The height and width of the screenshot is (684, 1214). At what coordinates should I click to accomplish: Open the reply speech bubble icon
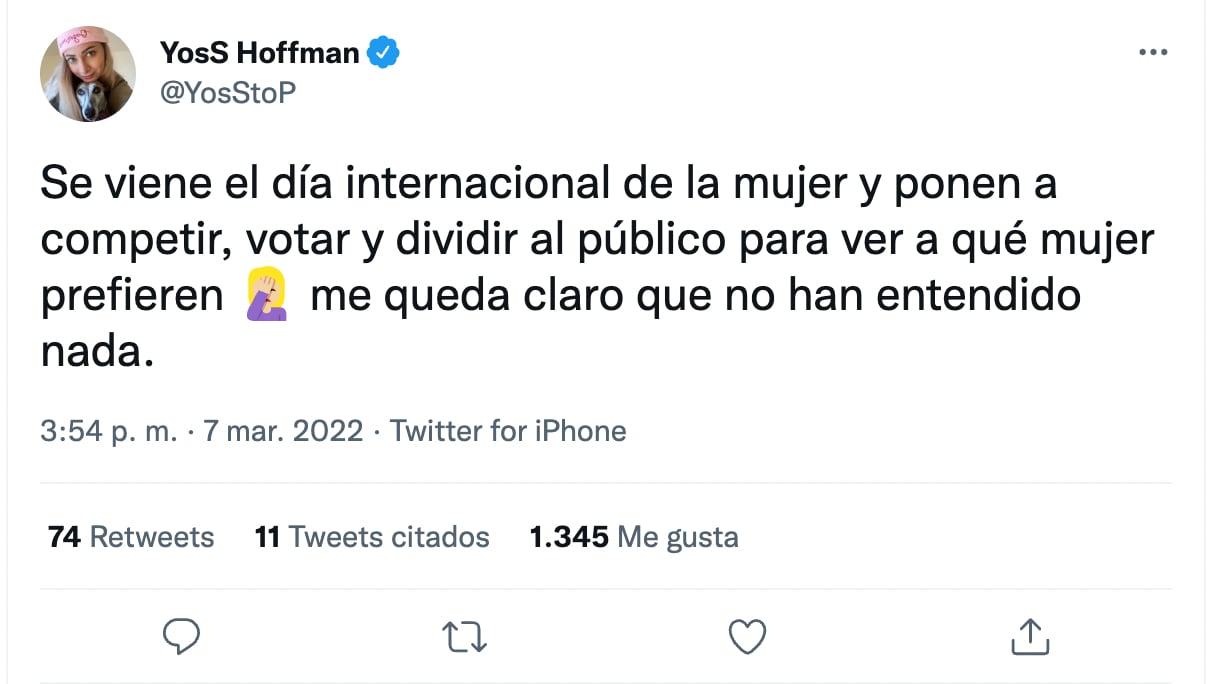pyautogui.click(x=181, y=634)
